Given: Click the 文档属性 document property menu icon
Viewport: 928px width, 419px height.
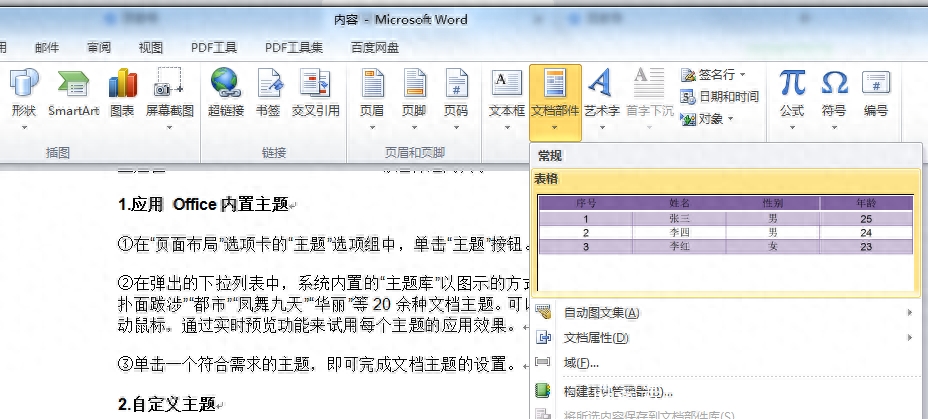Looking at the screenshot, I should 543,337.
